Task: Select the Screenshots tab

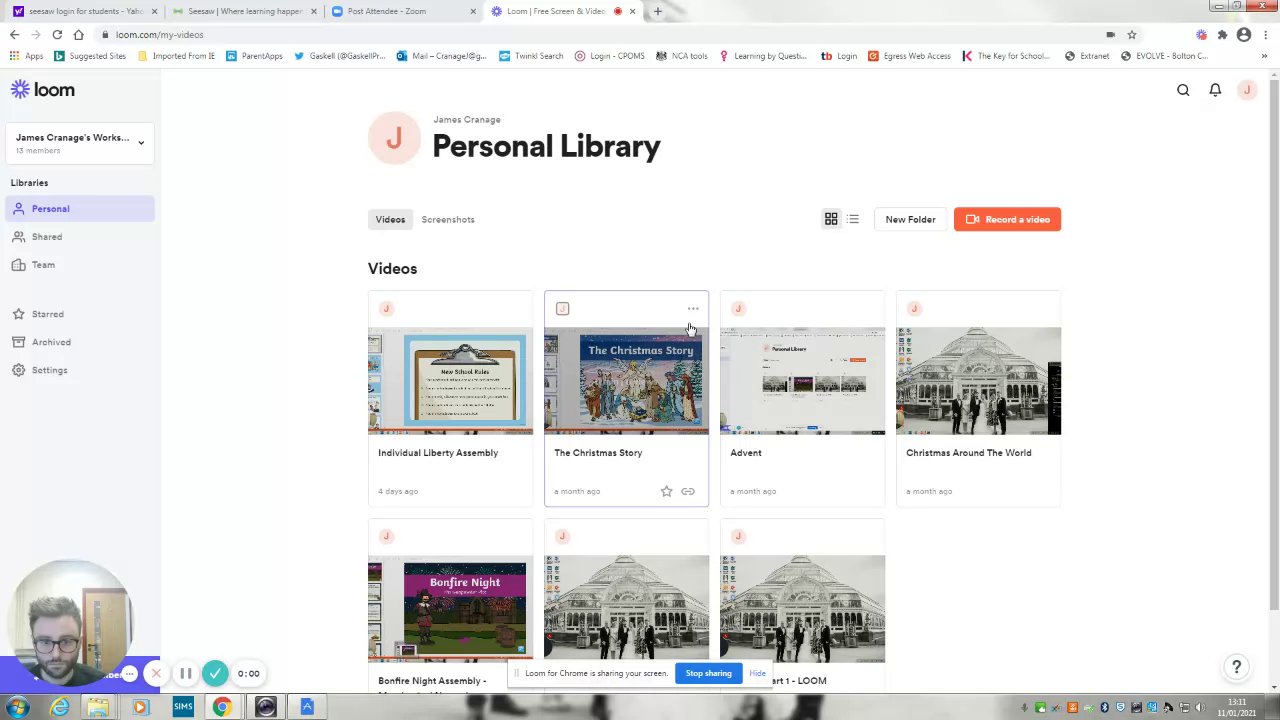Action: pos(448,219)
